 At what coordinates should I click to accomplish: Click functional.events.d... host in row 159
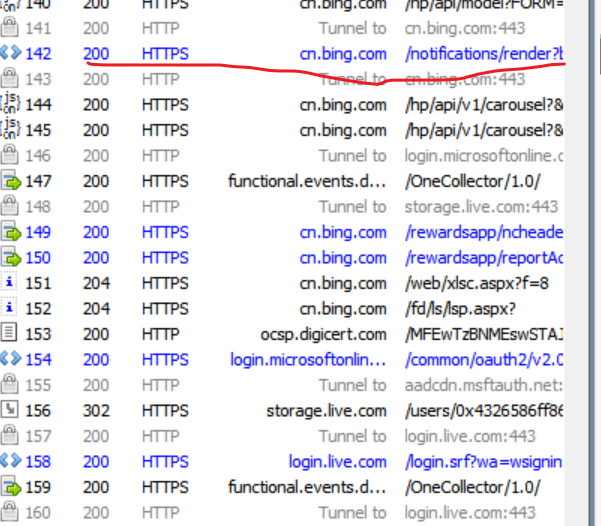tap(307, 487)
